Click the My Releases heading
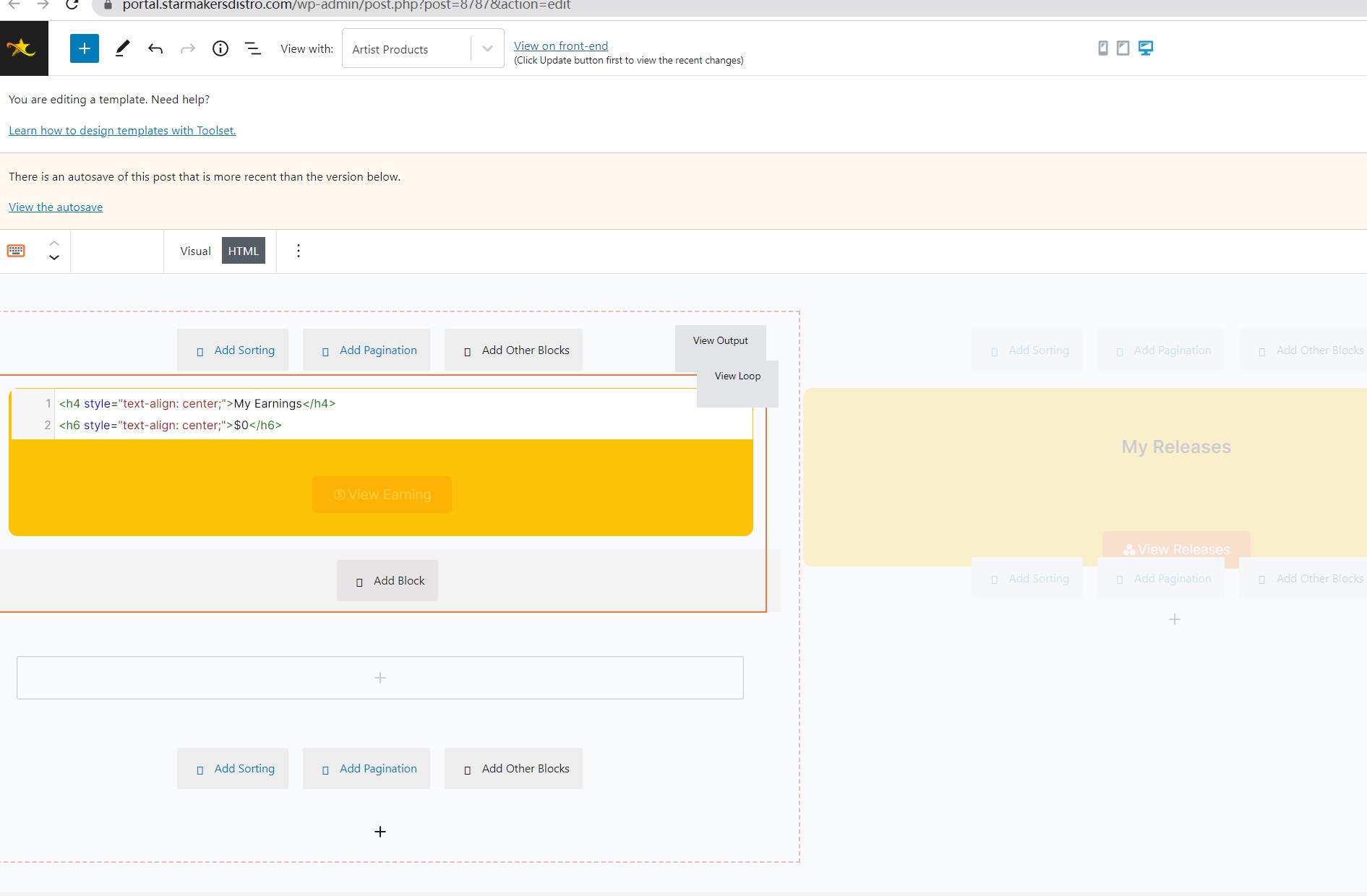Screen dimensions: 1367x896 pos(1176,447)
